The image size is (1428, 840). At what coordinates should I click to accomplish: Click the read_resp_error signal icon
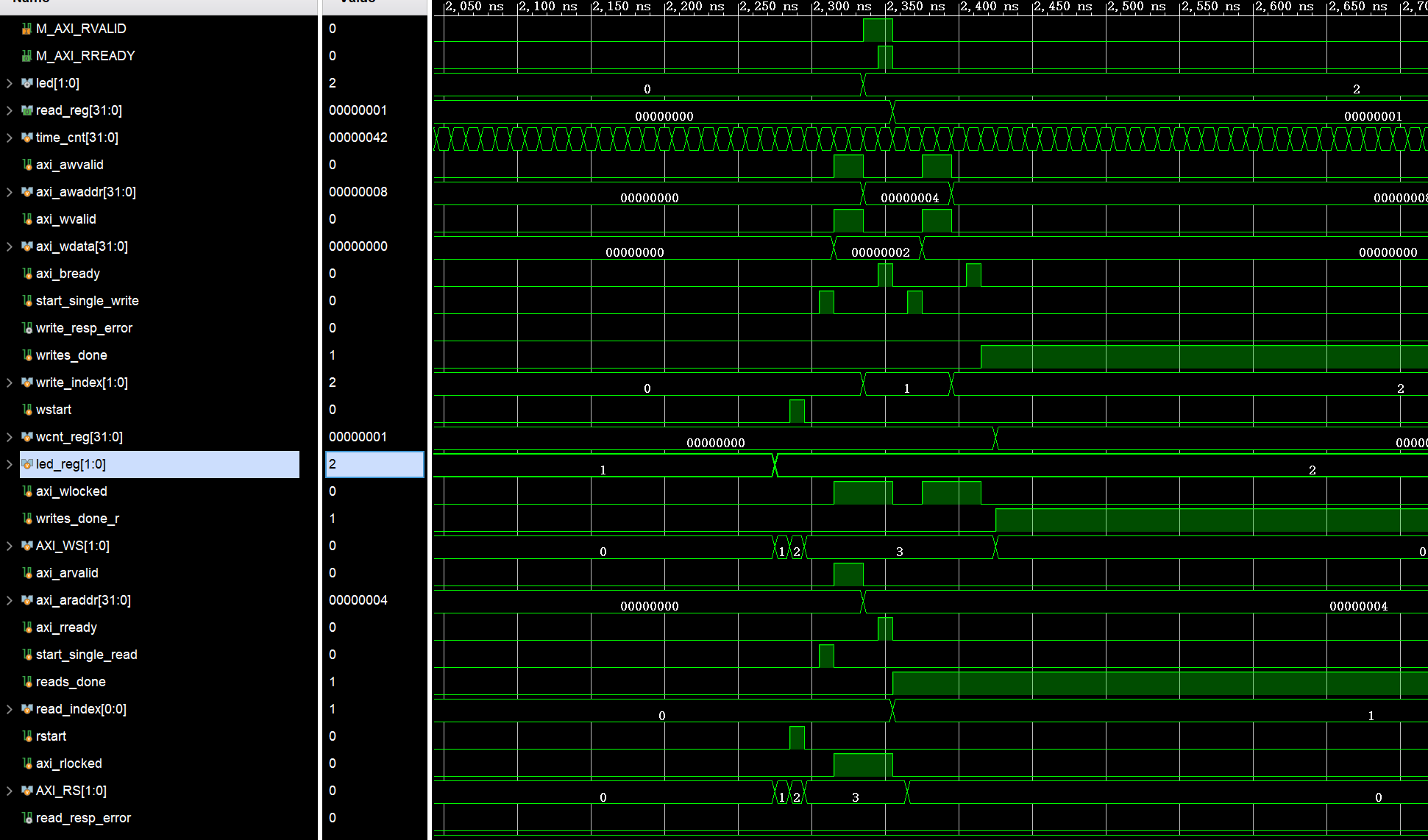click(x=27, y=818)
